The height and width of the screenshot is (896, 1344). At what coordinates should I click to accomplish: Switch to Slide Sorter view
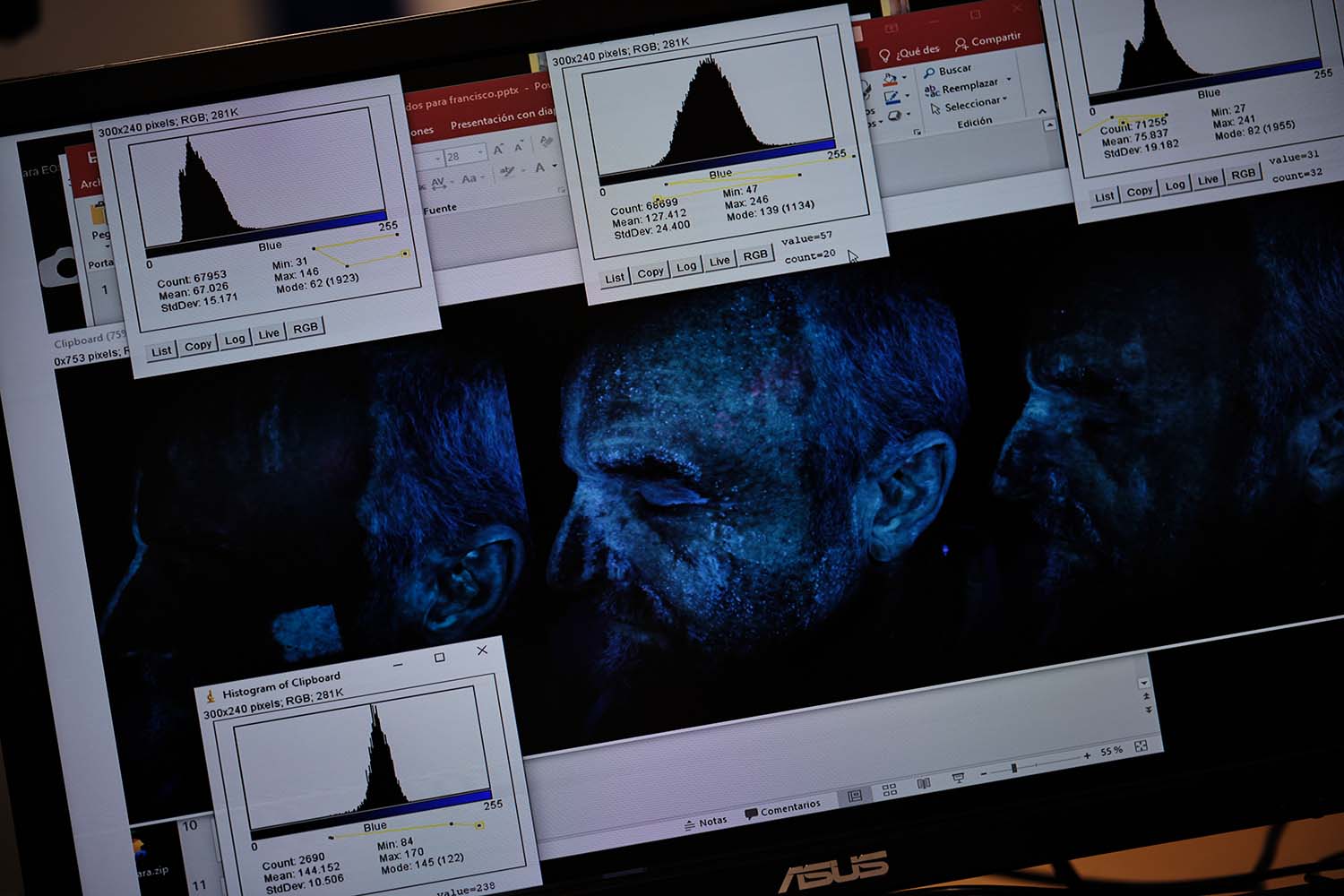coord(889,790)
